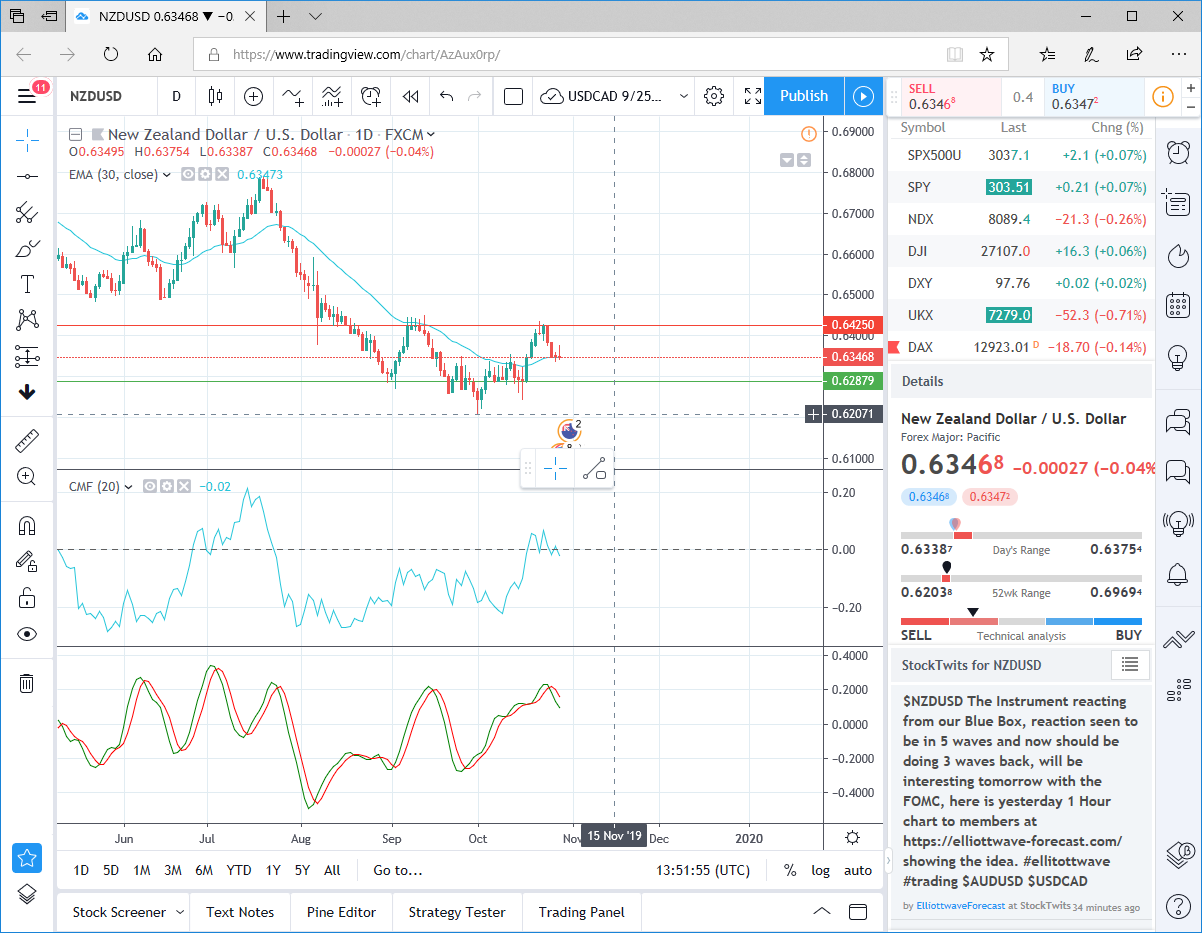Hide the CMF (20) indicator
The image size is (1202, 933).
pyautogui.click(x=149, y=487)
